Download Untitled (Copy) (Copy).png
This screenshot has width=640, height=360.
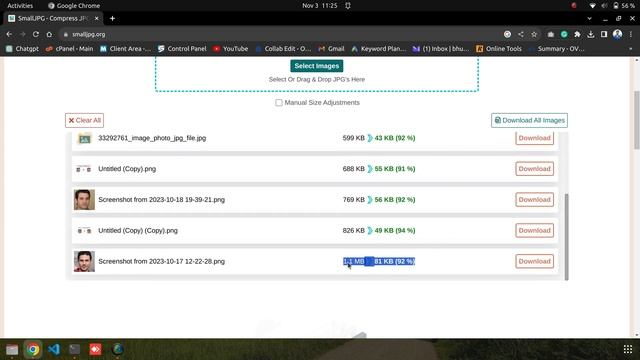534,230
